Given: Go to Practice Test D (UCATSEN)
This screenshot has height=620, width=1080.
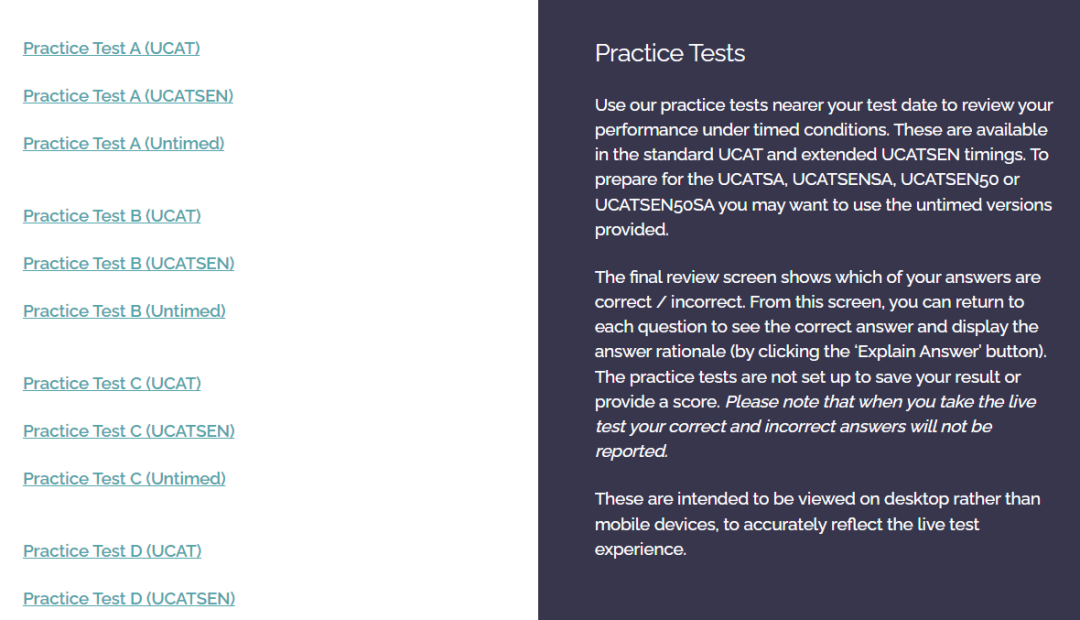Looking at the screenshot, I should [129, 598].
